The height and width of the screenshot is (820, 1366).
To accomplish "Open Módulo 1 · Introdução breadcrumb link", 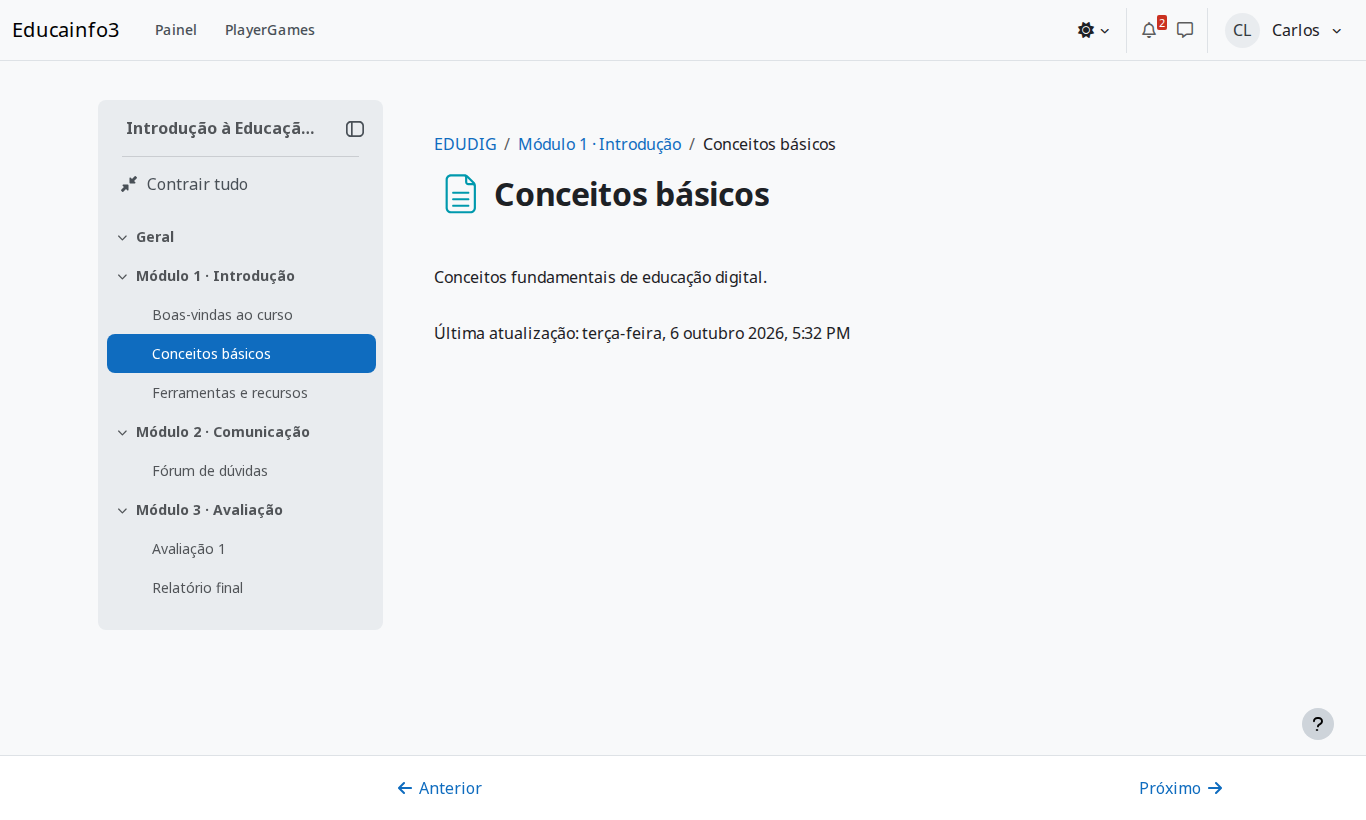I will [x=600, y=144].
